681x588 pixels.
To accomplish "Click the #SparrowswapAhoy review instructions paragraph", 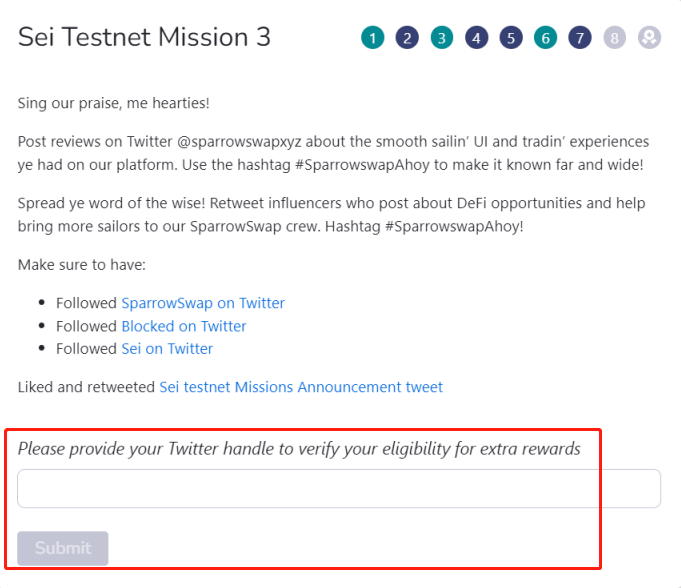I will pyautogui.click(x=334, y=153).
